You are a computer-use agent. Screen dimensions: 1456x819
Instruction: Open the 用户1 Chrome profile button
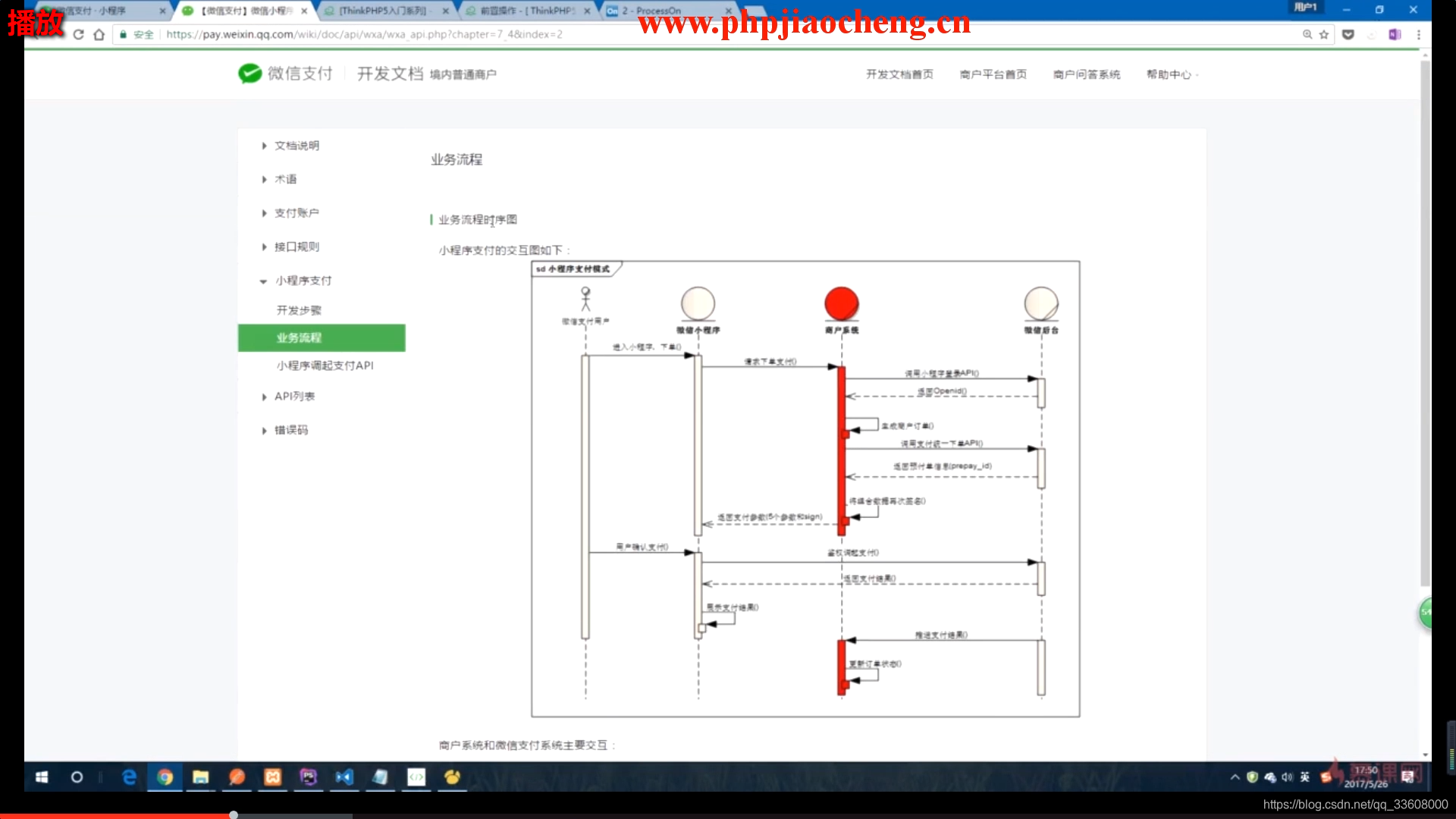point(1305,8)
